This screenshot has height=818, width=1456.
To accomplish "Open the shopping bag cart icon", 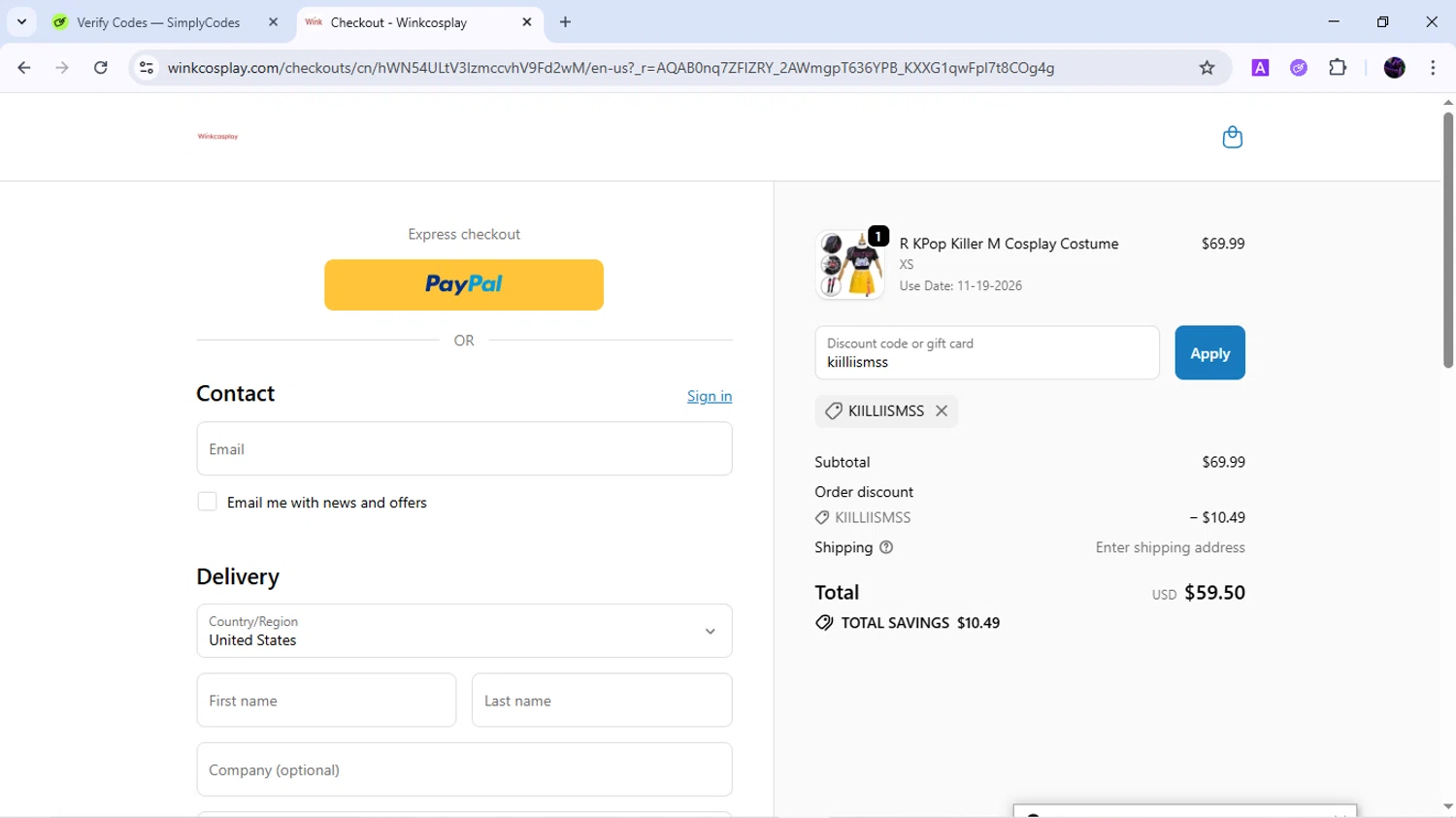I will point(1232,137).
